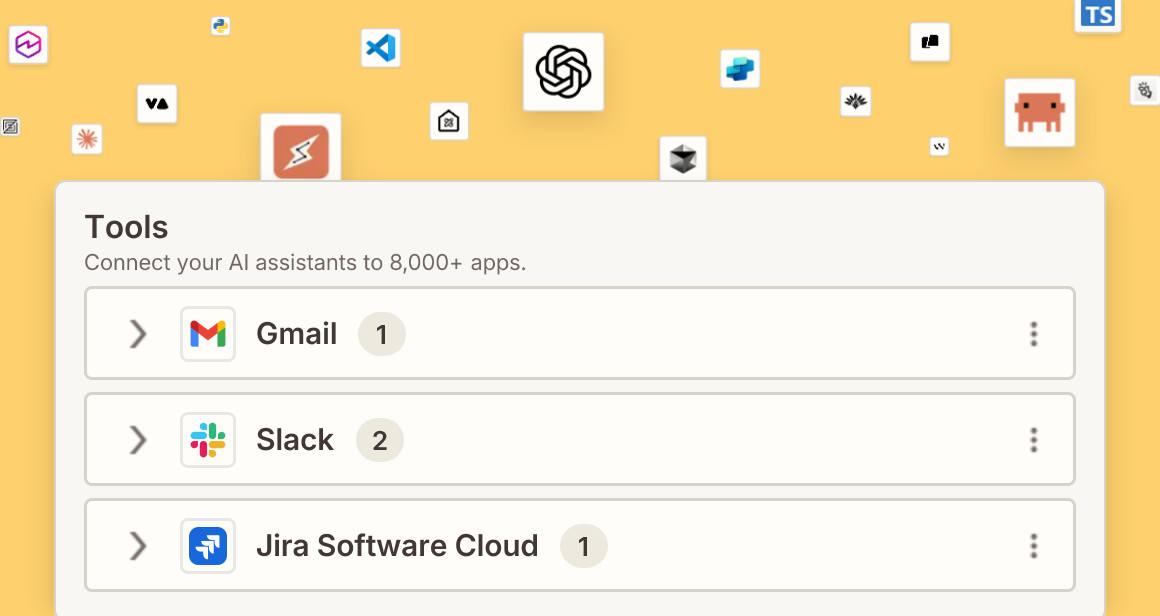The width and height of the screenshot is (1160, 616).
Task: Click the orange pixel creature icon
Action: click(1039, 112)
